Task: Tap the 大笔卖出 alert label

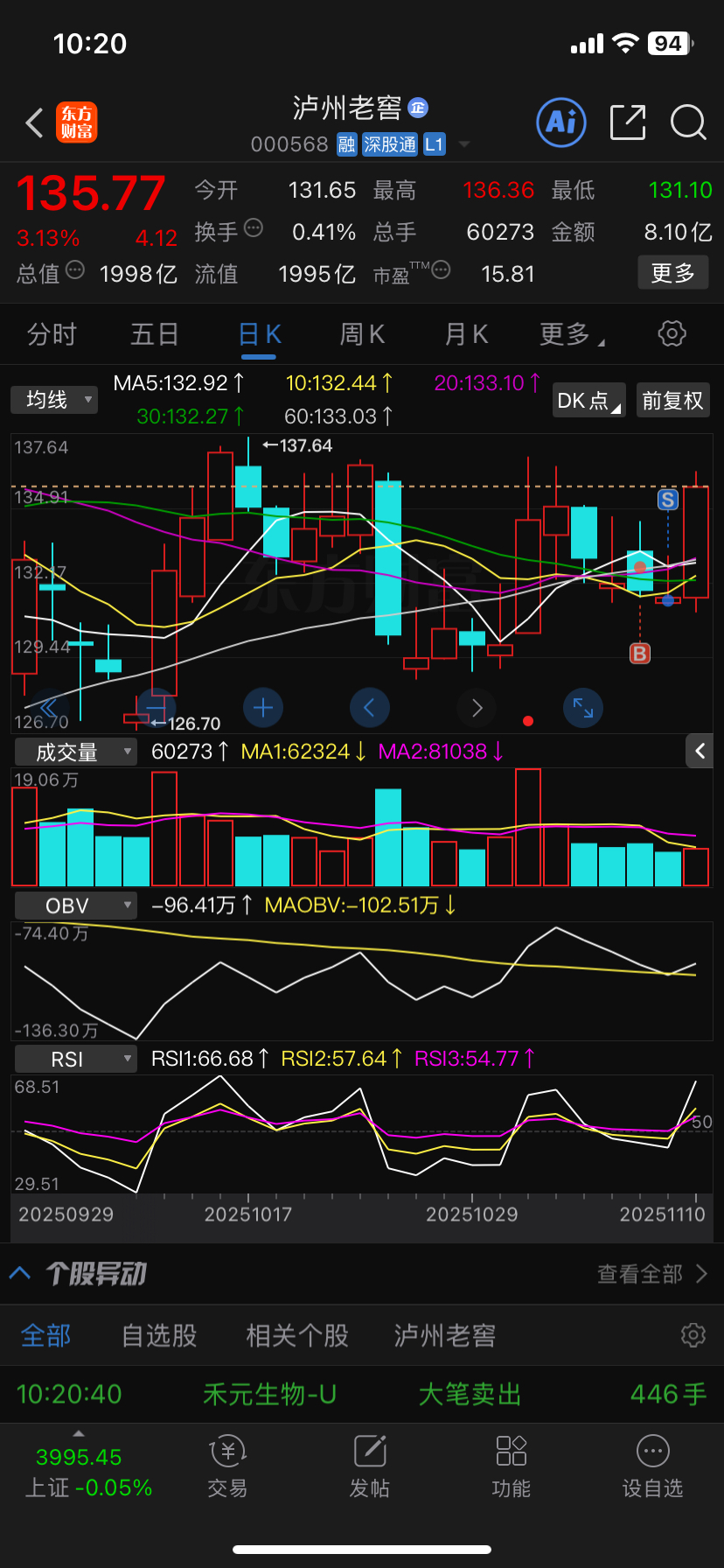Action: (470, 1394)
